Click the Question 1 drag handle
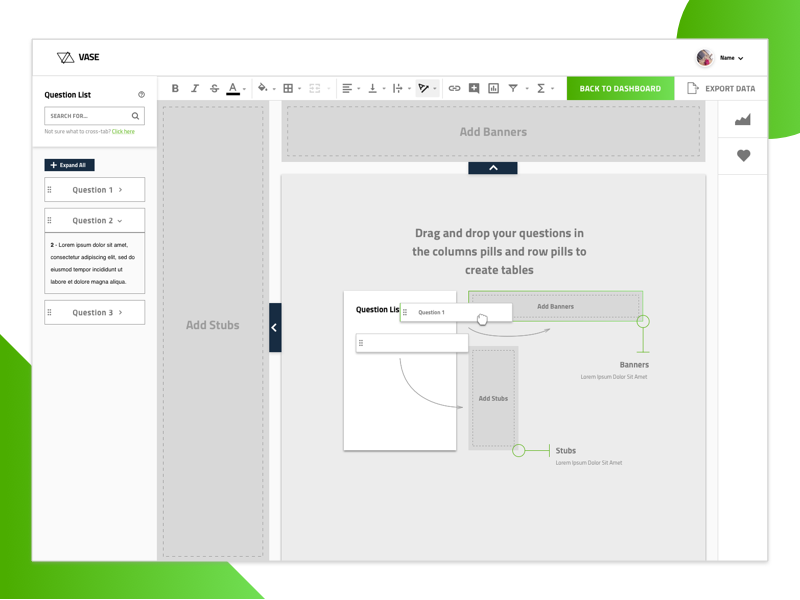 pyautogui.click(x=49, y=190)
